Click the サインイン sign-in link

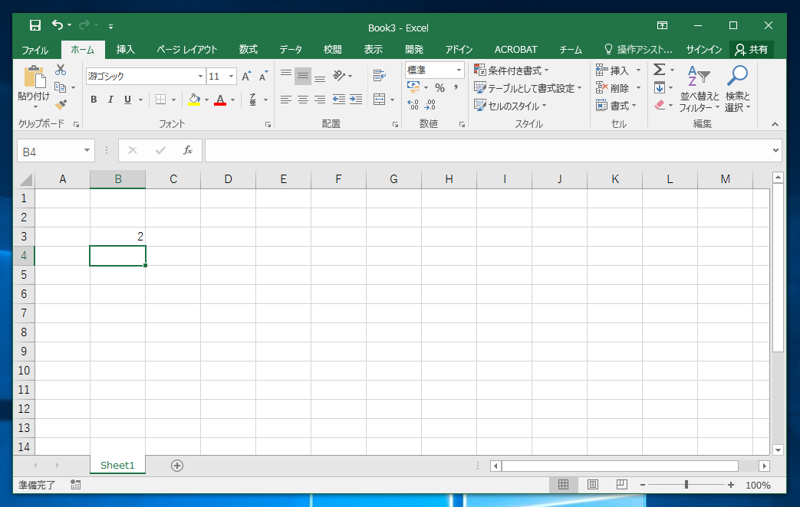[704, 49]
